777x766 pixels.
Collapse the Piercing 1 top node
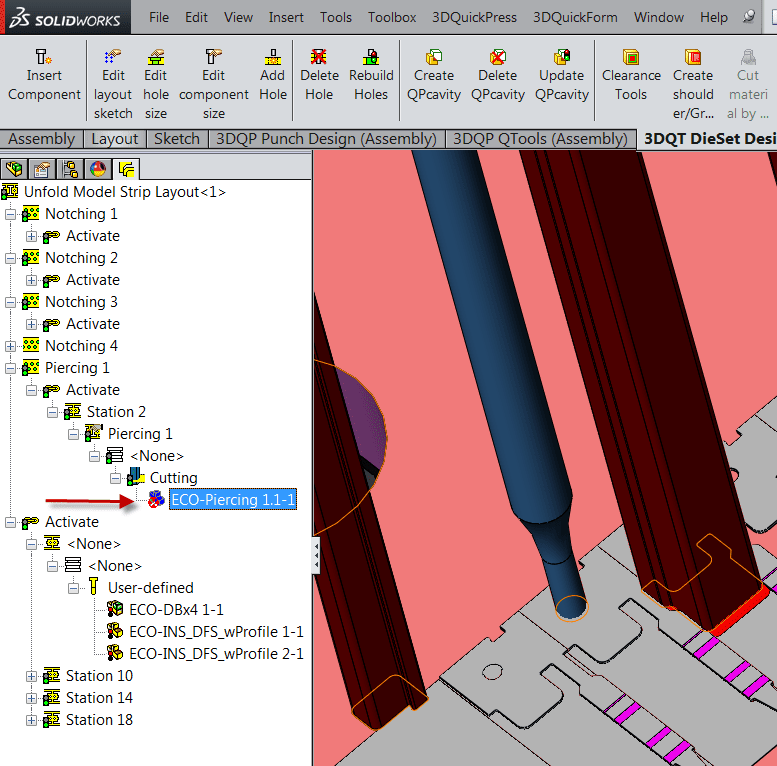pos(10,369)
